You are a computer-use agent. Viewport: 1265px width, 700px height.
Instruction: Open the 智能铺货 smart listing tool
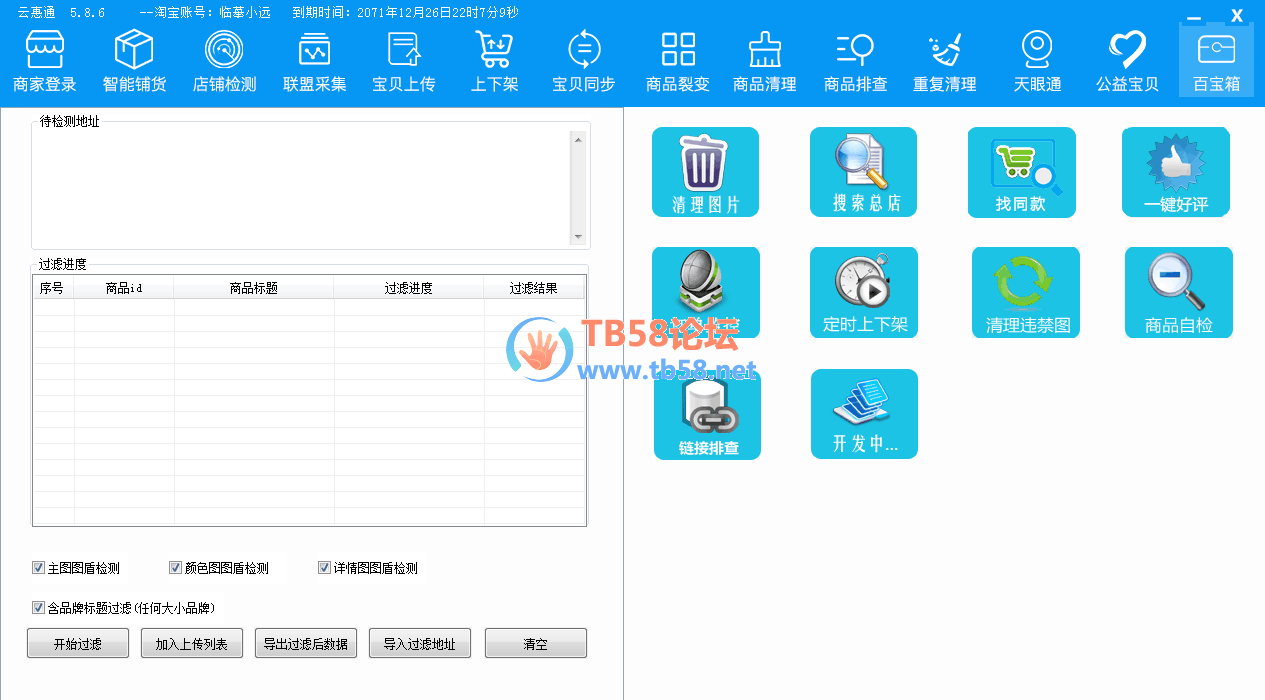134,62
